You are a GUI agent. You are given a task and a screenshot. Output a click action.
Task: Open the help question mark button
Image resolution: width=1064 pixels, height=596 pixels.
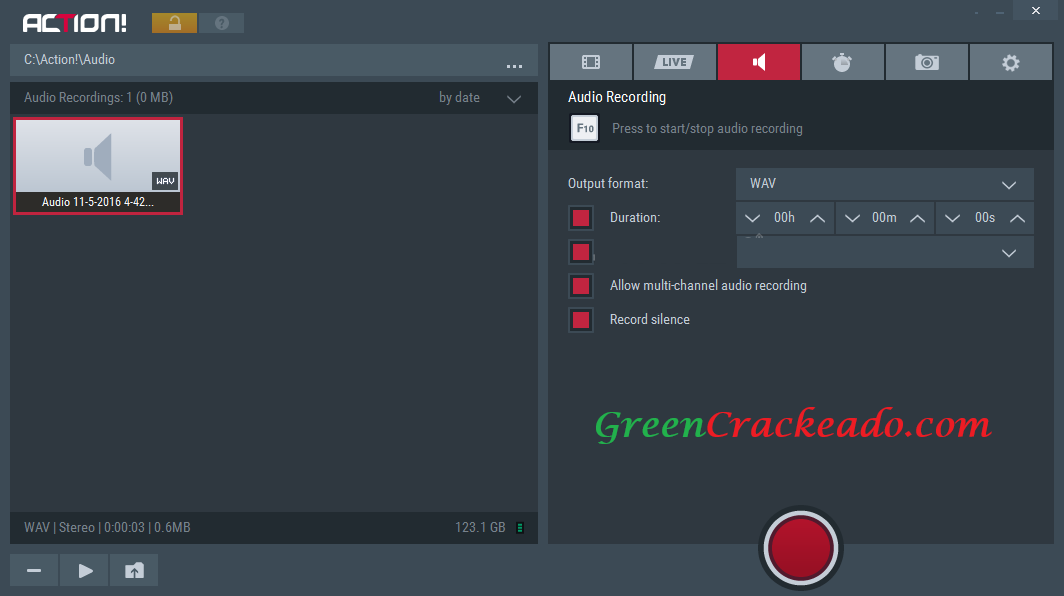[222, 23]
